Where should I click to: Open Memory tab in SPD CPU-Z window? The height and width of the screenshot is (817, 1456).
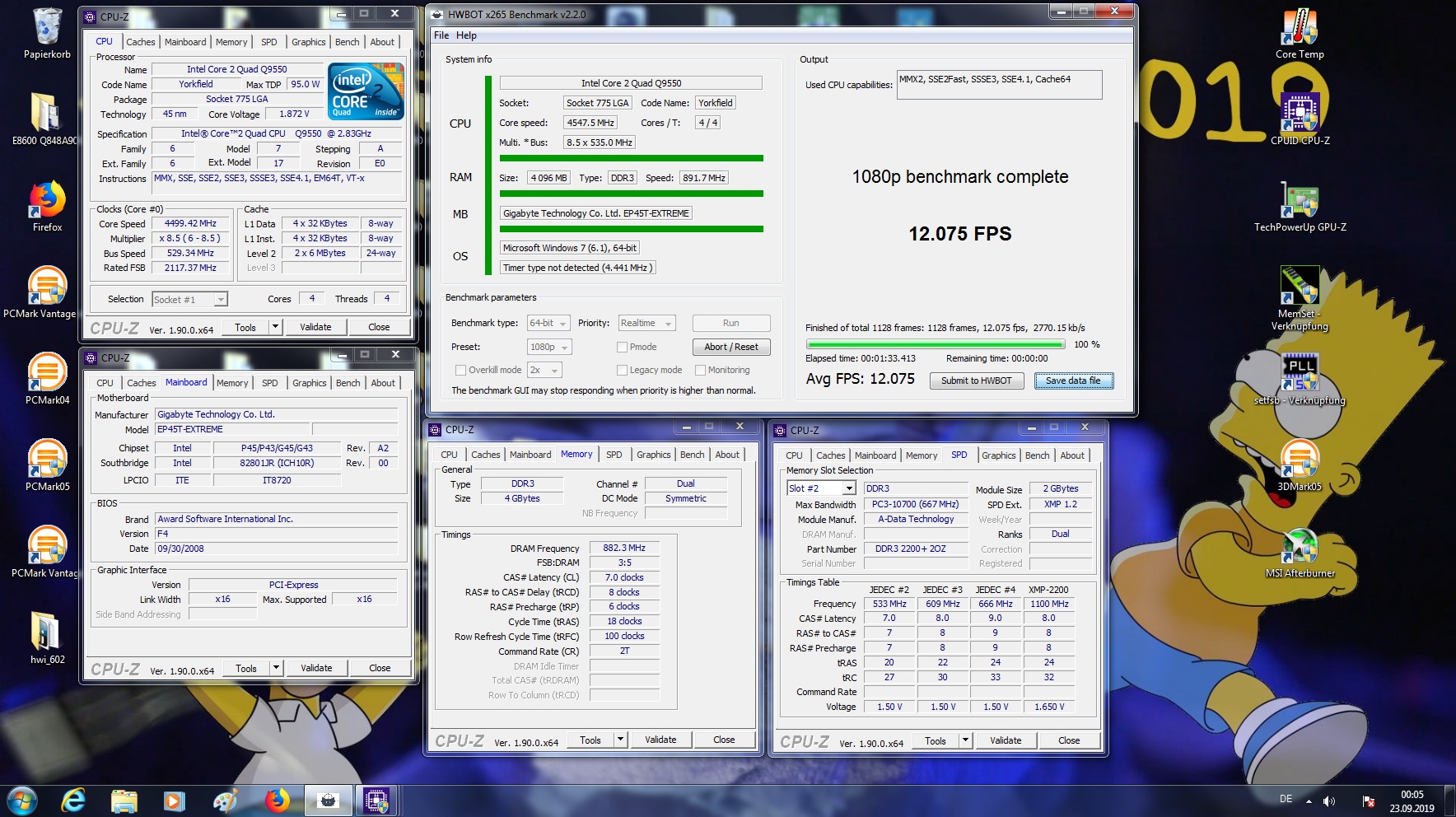coord(922,455)
